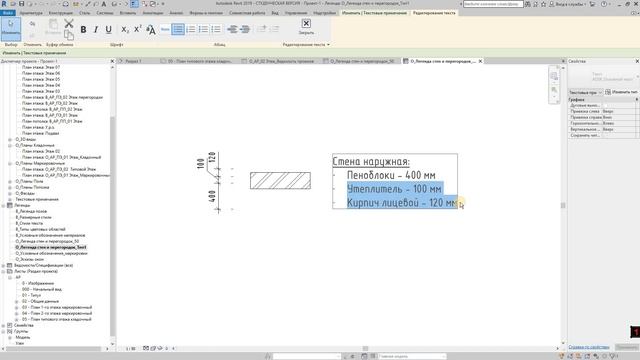
Task: Open the Insert ribbon tab
Action: [128, 13]
